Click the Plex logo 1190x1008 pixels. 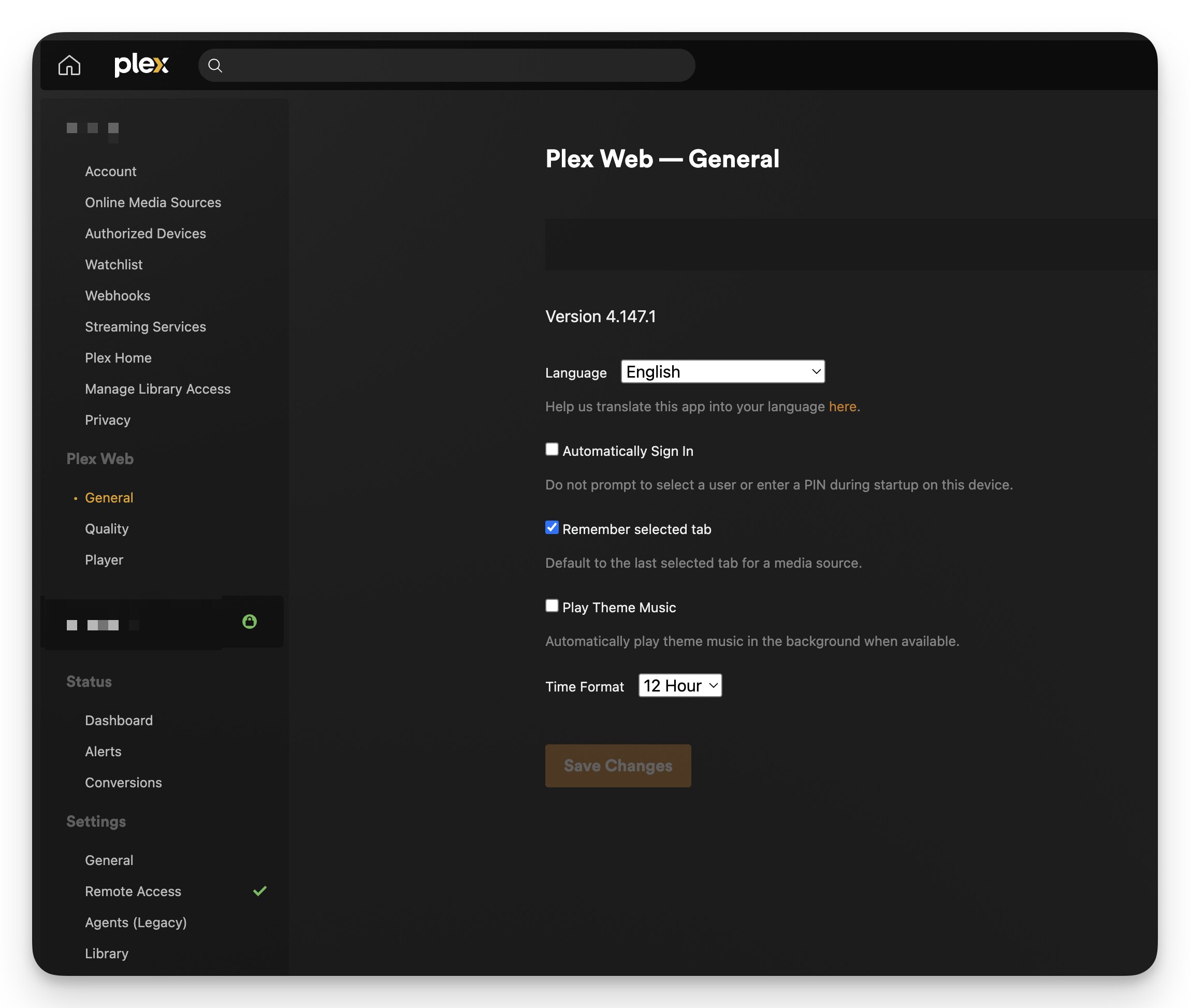(x=141, y=65)
